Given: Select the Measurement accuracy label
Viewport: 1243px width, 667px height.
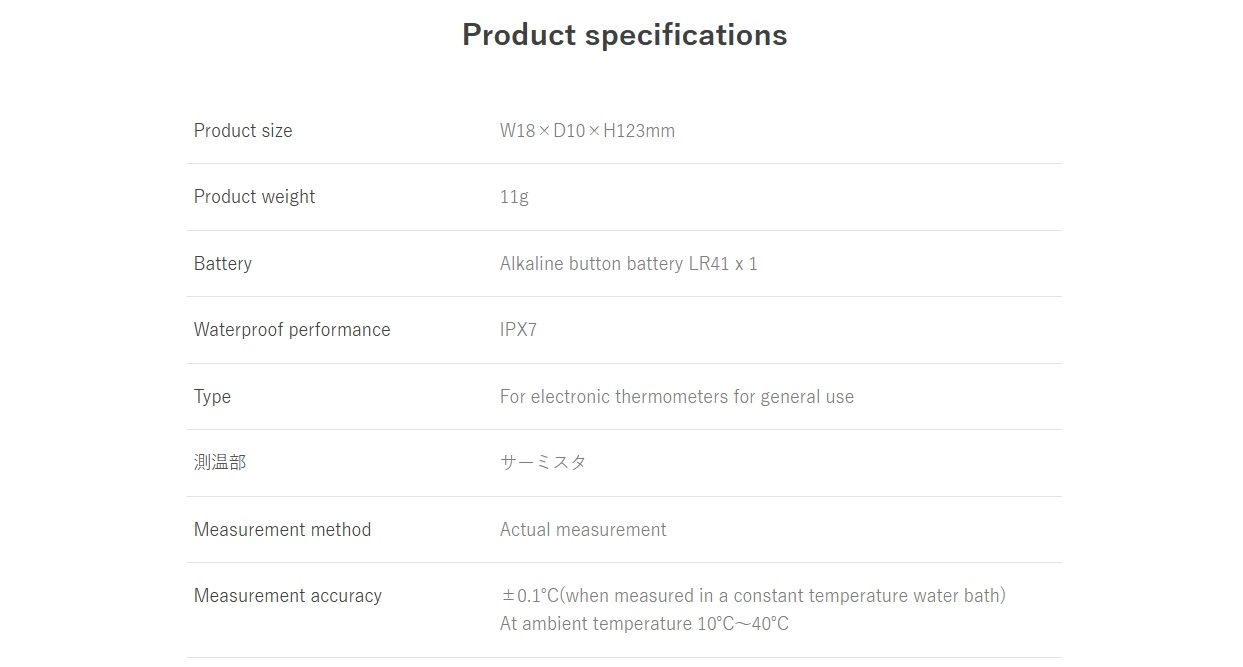Looking at the screenshot, I should (x=288, y=596).
